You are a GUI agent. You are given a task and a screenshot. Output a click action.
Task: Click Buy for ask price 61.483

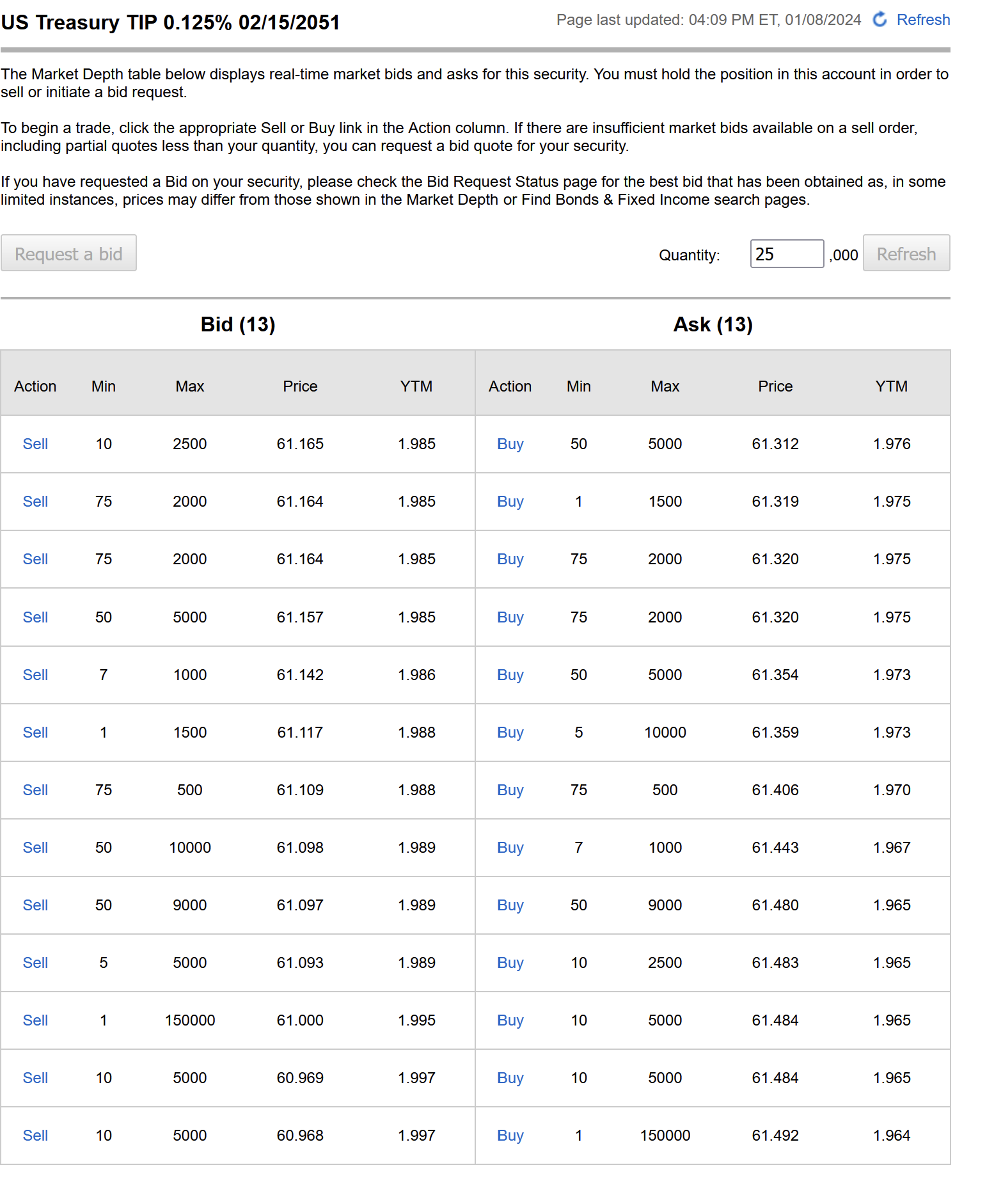510,963
